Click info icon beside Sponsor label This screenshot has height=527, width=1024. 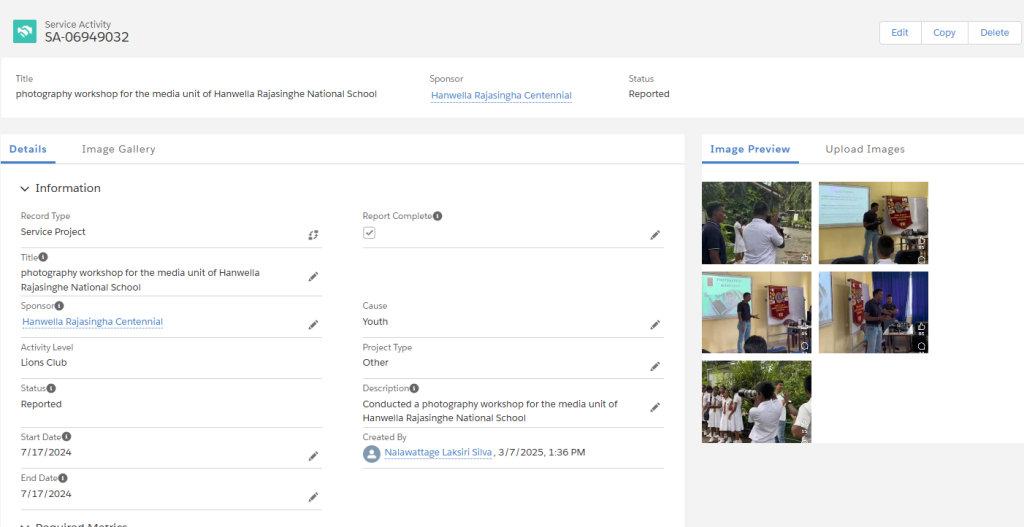(59, 306)
